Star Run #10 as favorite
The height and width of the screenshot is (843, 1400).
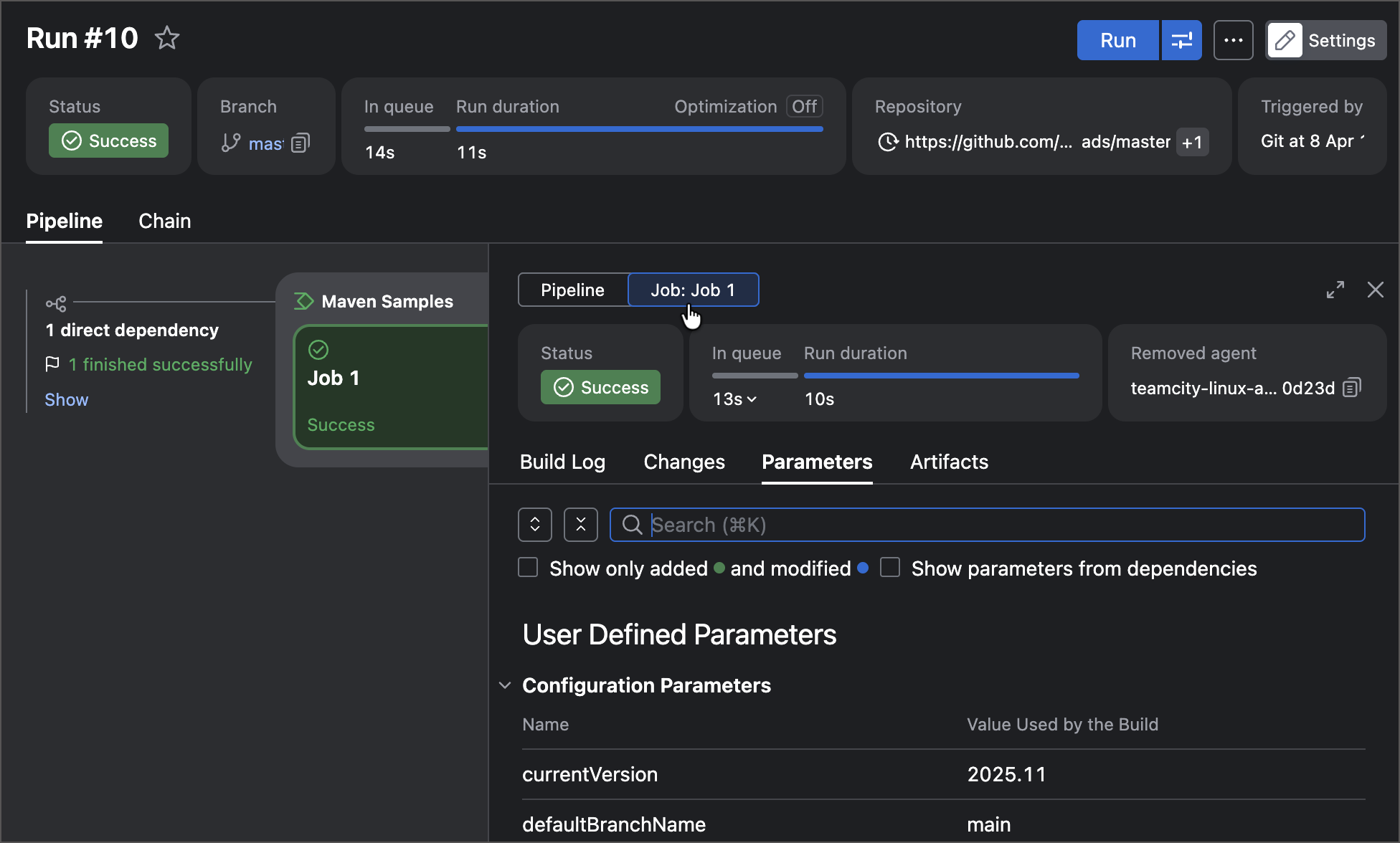coord(167,38)
